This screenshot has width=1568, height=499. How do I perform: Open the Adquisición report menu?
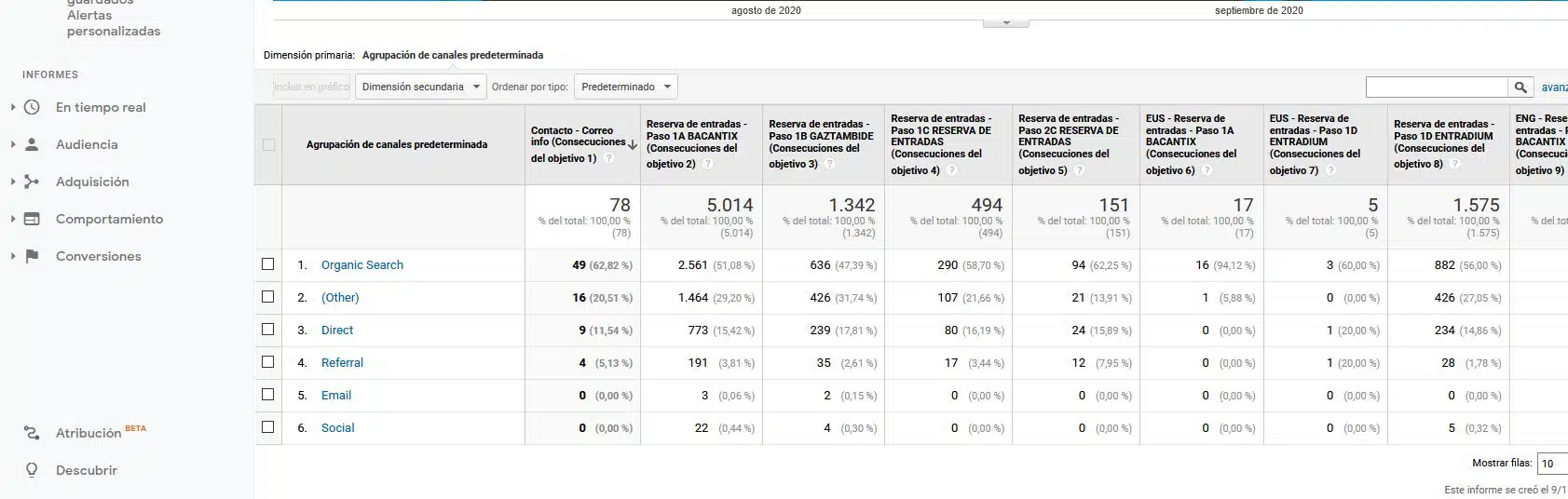pyautogui.click(x=92, y=182)
